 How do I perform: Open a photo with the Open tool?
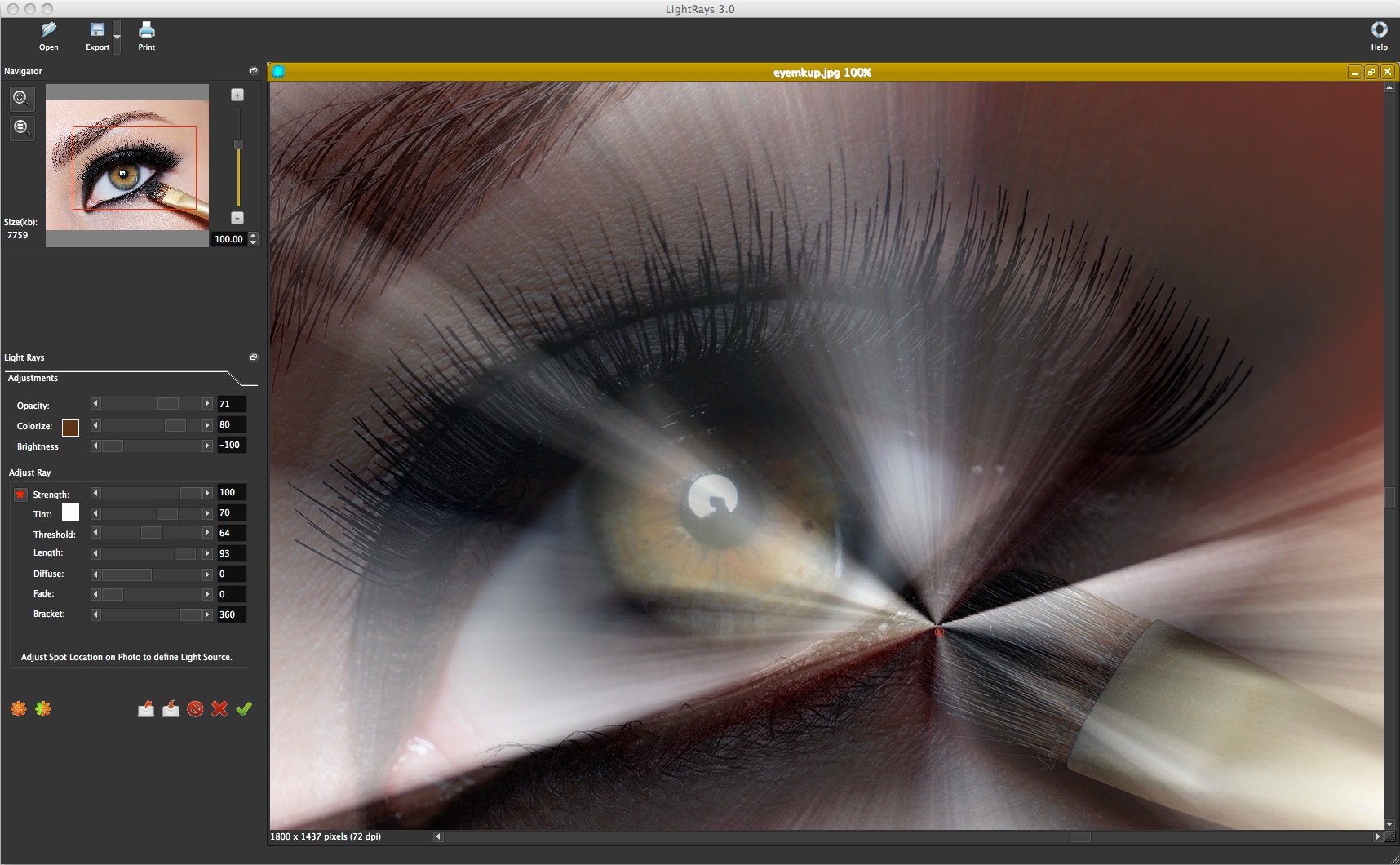click(x=49, y=36)
